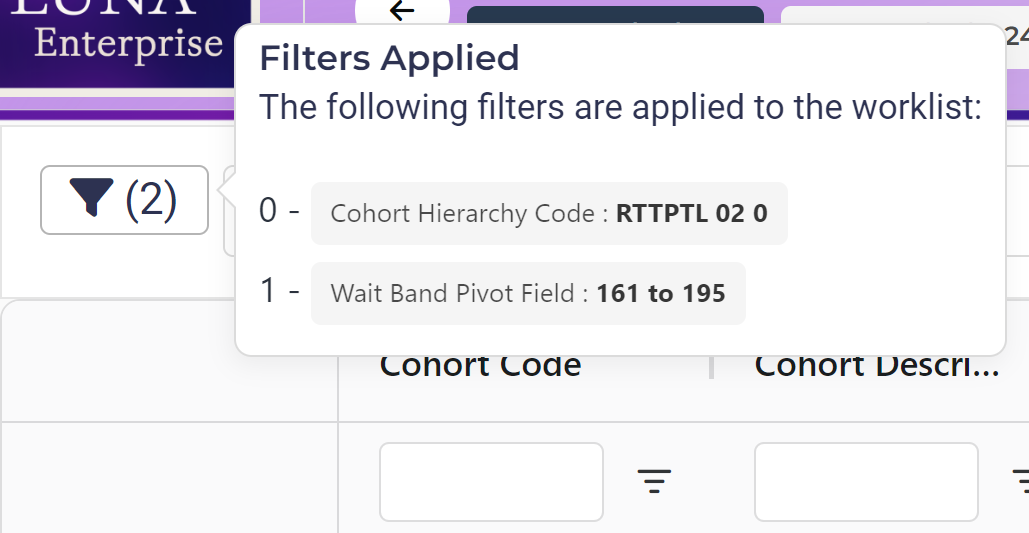Click the funnel filter button showing (2)
The image size is (1029, 533).
tap(124, 200)
